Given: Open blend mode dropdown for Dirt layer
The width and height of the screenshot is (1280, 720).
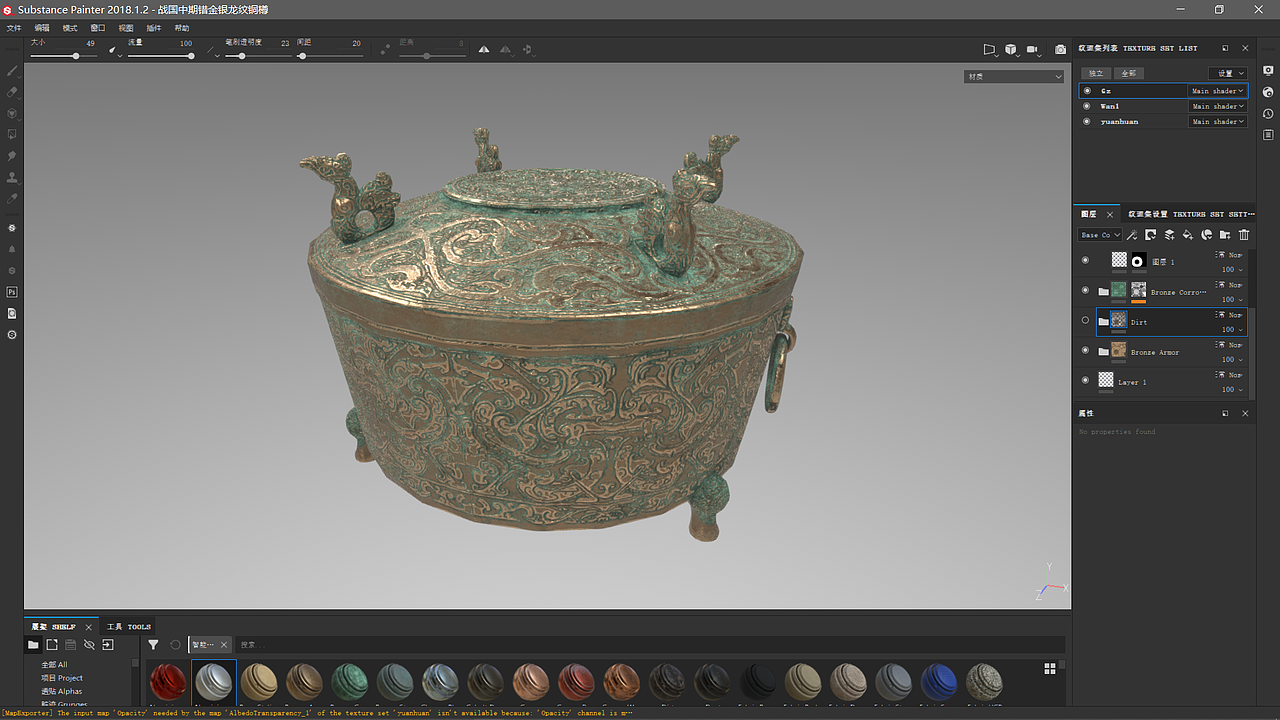Looking at the screenshot, I should [1236, 315].
